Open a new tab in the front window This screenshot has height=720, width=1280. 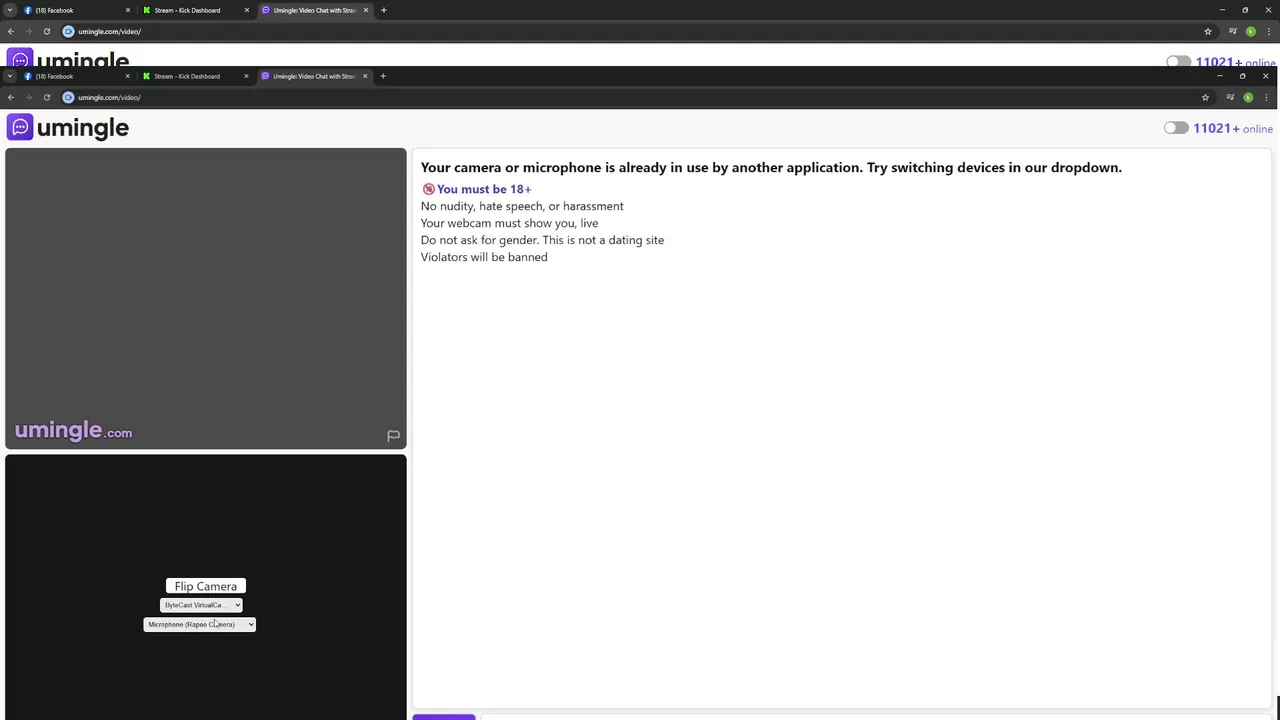382,76
